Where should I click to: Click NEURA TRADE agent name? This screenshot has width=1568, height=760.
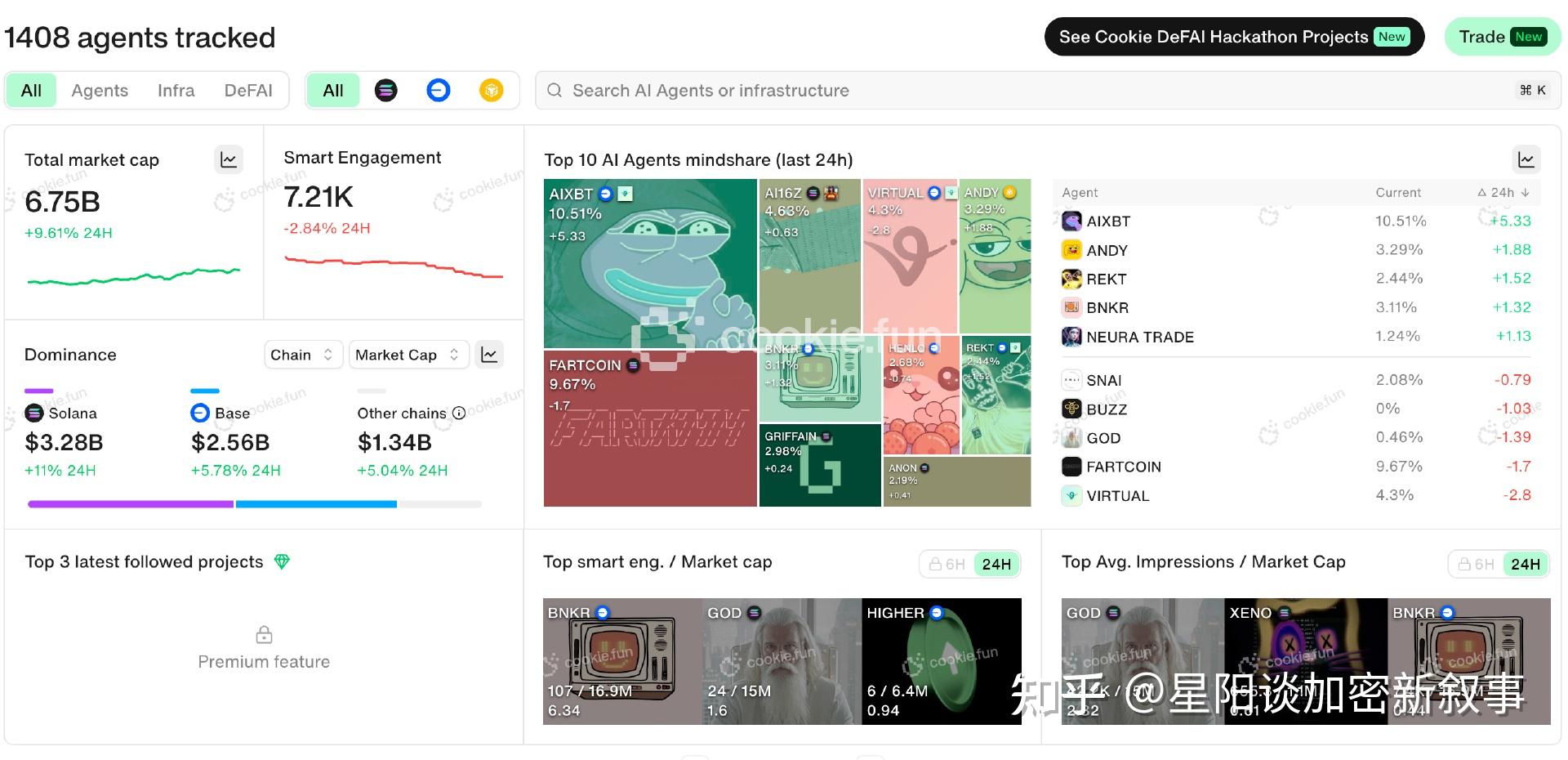click(1140, 337)
